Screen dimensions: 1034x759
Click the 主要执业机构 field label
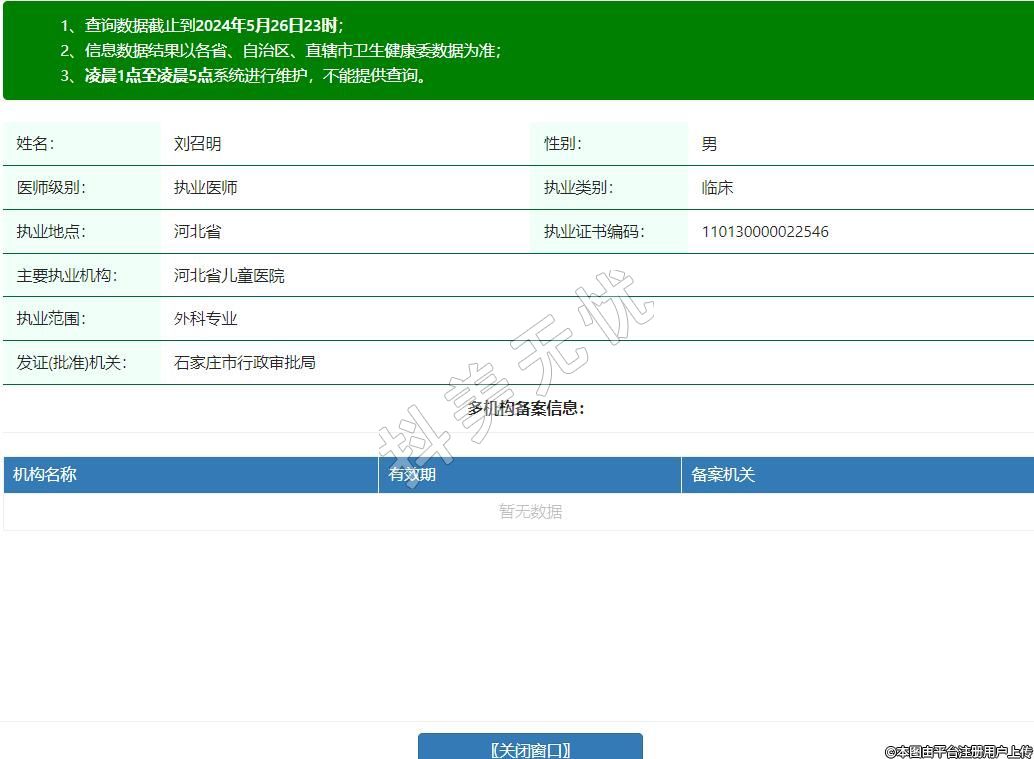click(x=66, y=276)
